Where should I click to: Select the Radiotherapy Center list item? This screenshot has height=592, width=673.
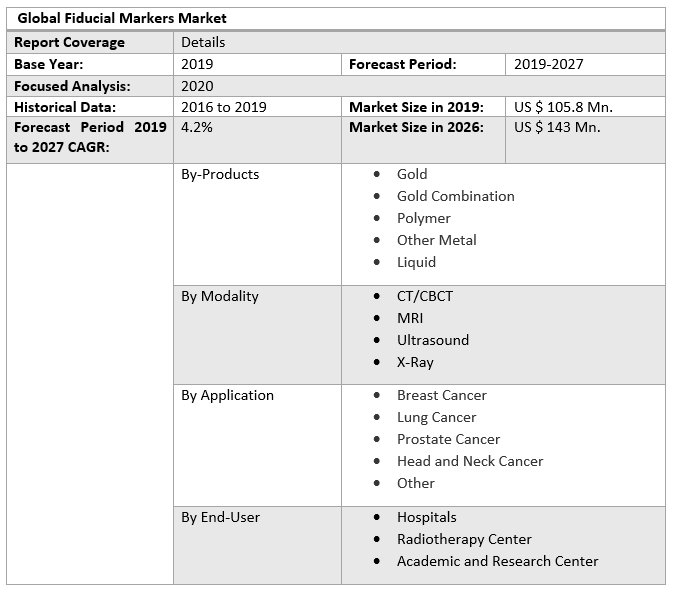pyautogui.click(x=464, y=539)
